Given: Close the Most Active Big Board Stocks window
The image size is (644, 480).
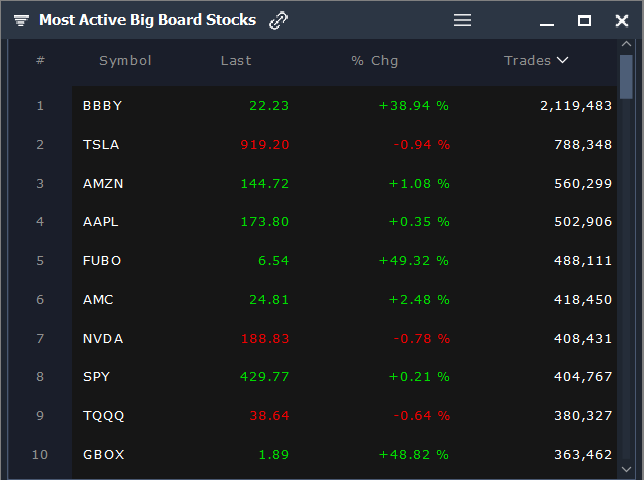Looking at the screenshot, I should click(621, 21).
